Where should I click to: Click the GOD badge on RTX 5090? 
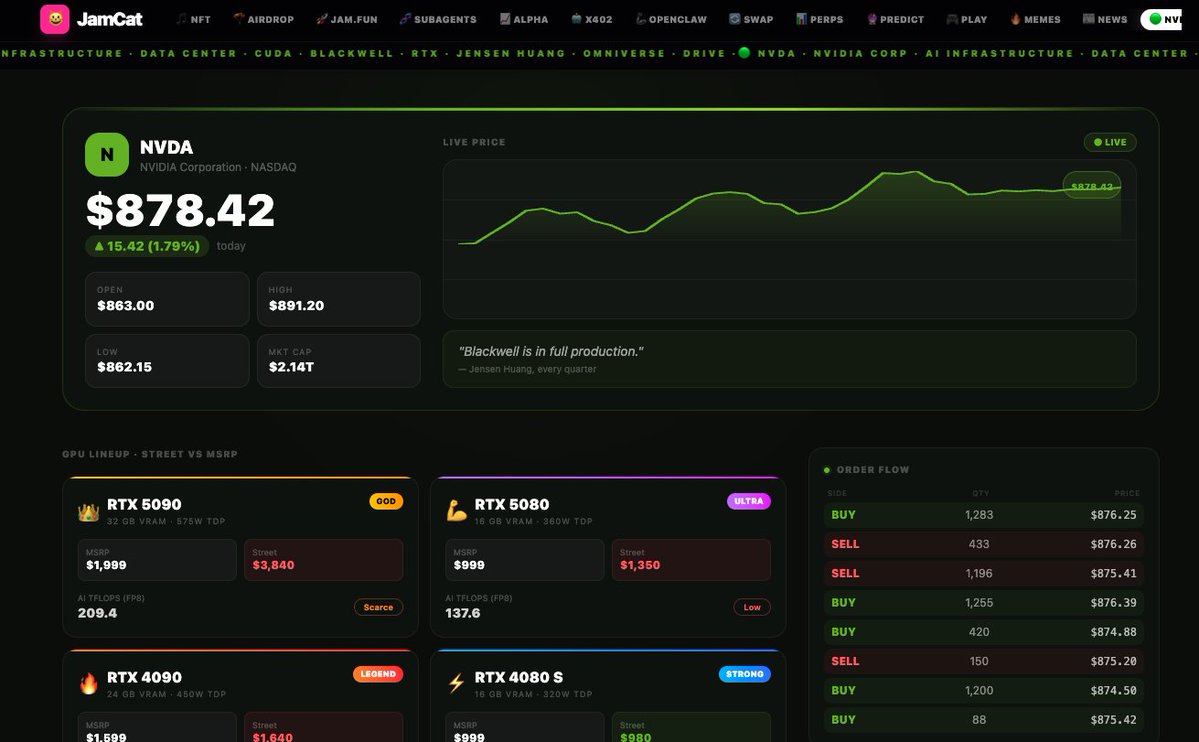point(386,501)
